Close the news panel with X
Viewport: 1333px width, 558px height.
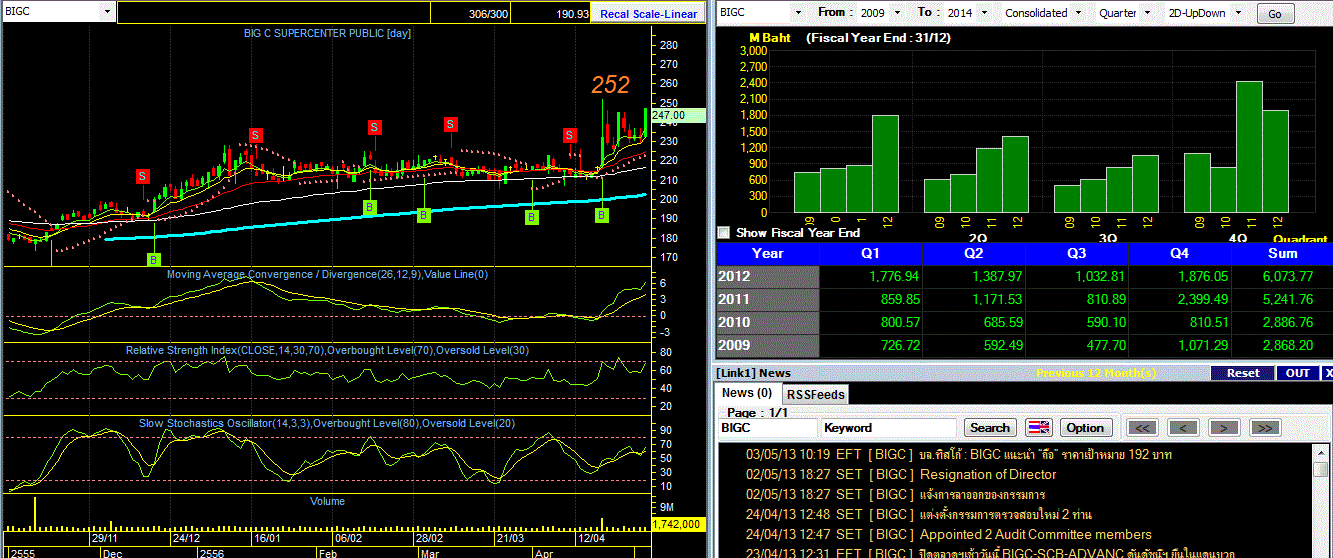(1328, 373)
